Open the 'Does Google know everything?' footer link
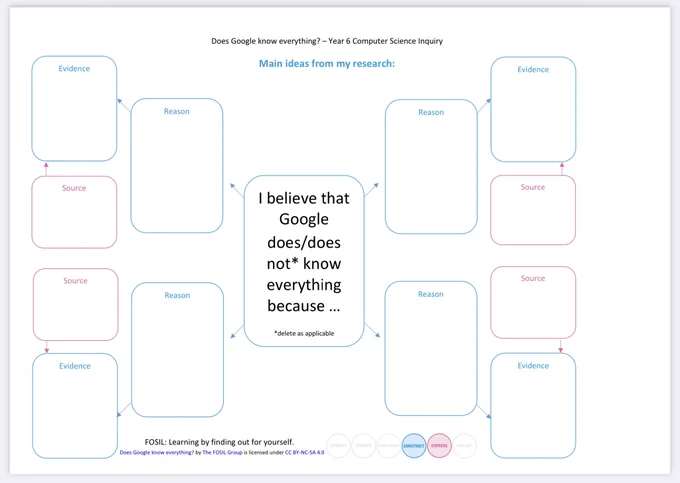The image size is (680, 483). [157, 453]
